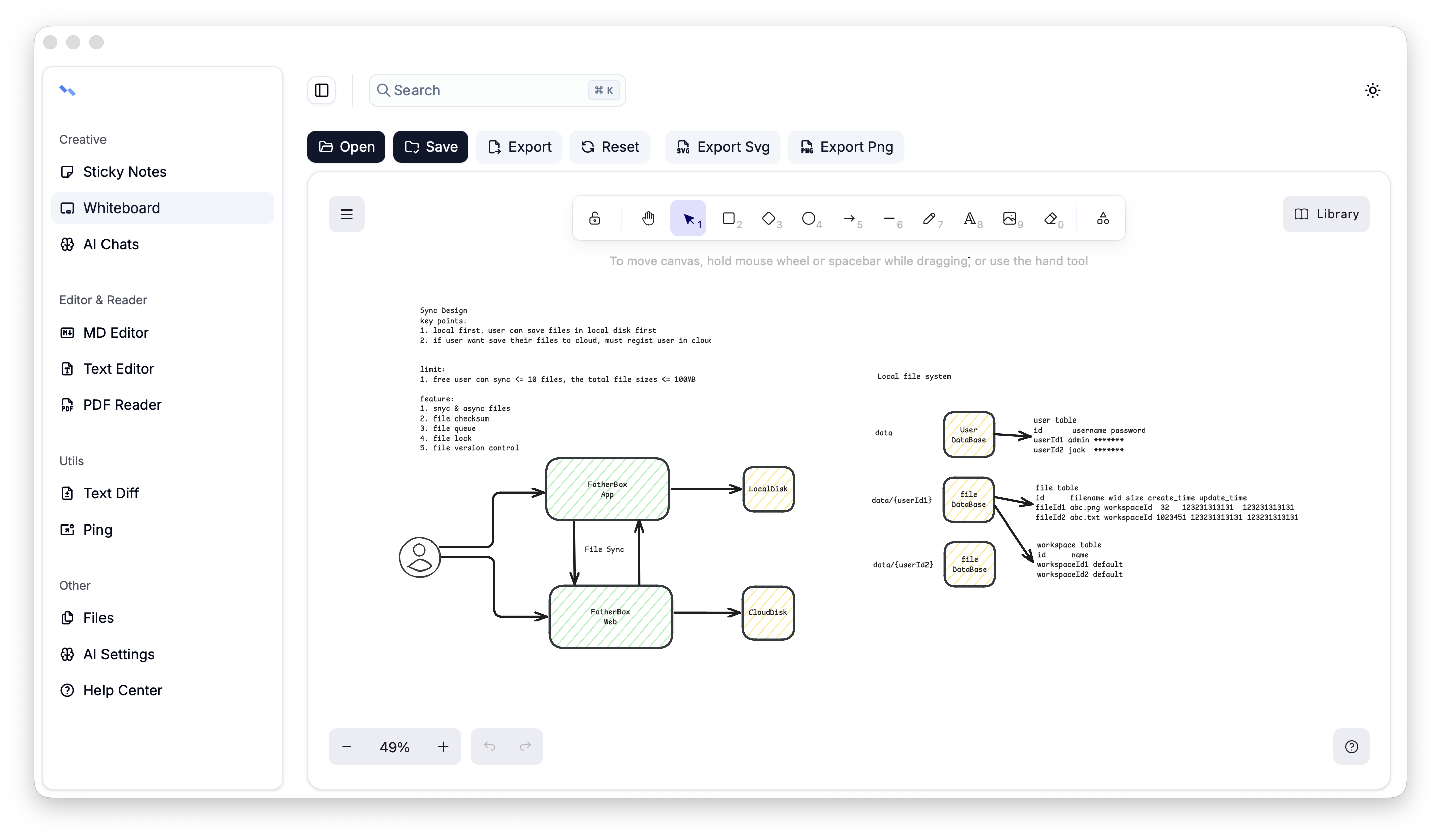Collapse the sidebar panel

tap(321, 90)
